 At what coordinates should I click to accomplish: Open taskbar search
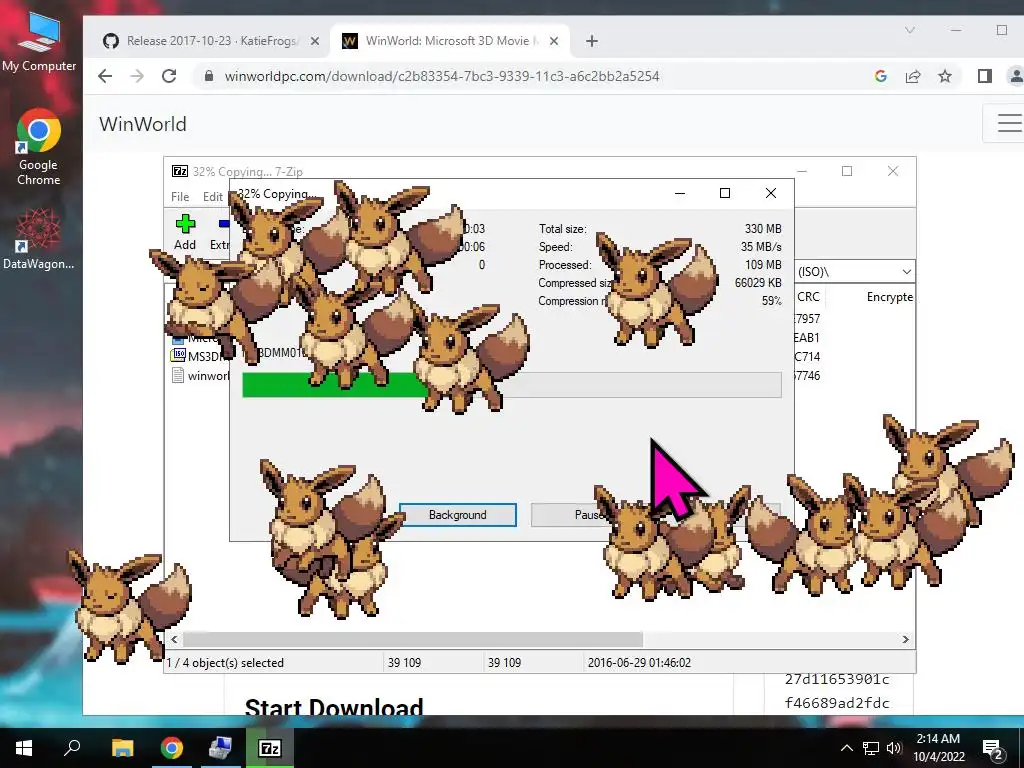(72, 748)
